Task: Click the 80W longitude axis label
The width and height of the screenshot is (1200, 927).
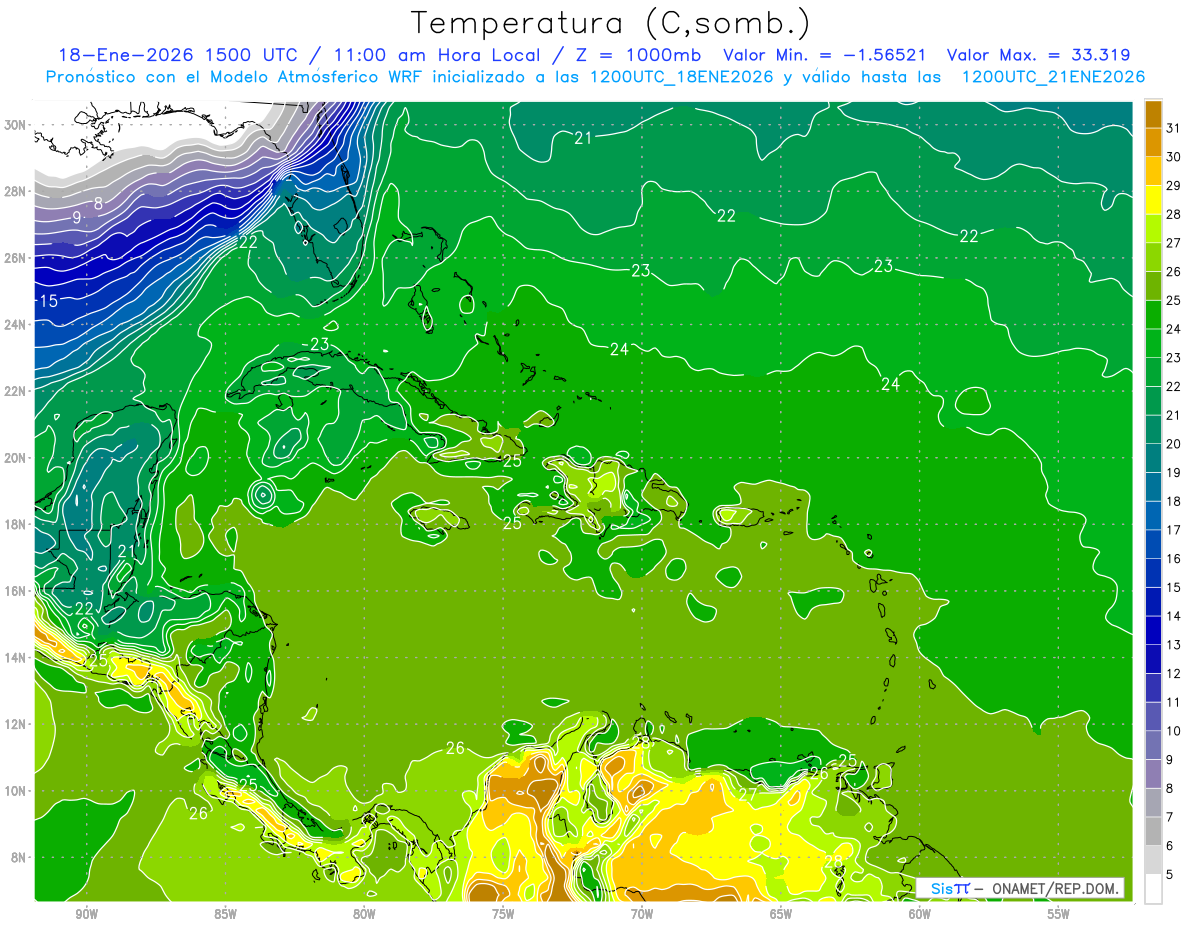Action: click(364, 914)
